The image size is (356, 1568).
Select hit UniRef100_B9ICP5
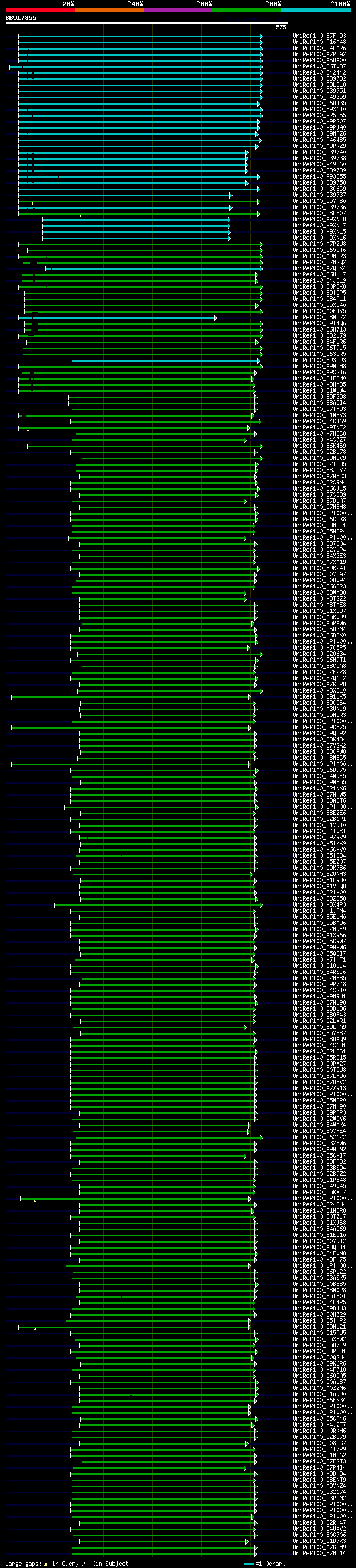click(x=319, y=293)
